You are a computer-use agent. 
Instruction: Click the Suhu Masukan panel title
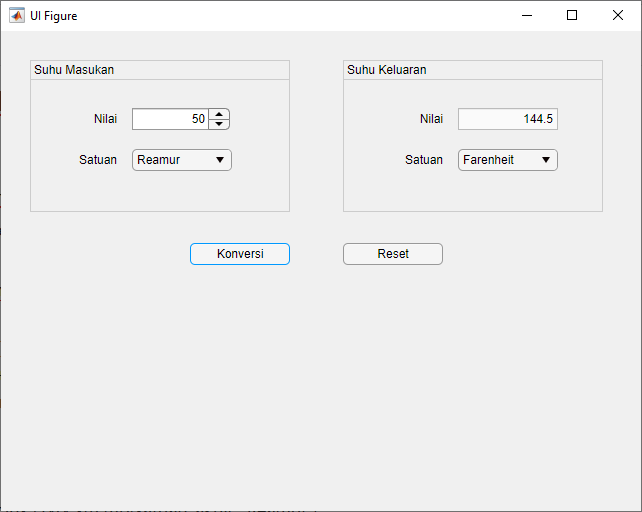pos(74,70)
